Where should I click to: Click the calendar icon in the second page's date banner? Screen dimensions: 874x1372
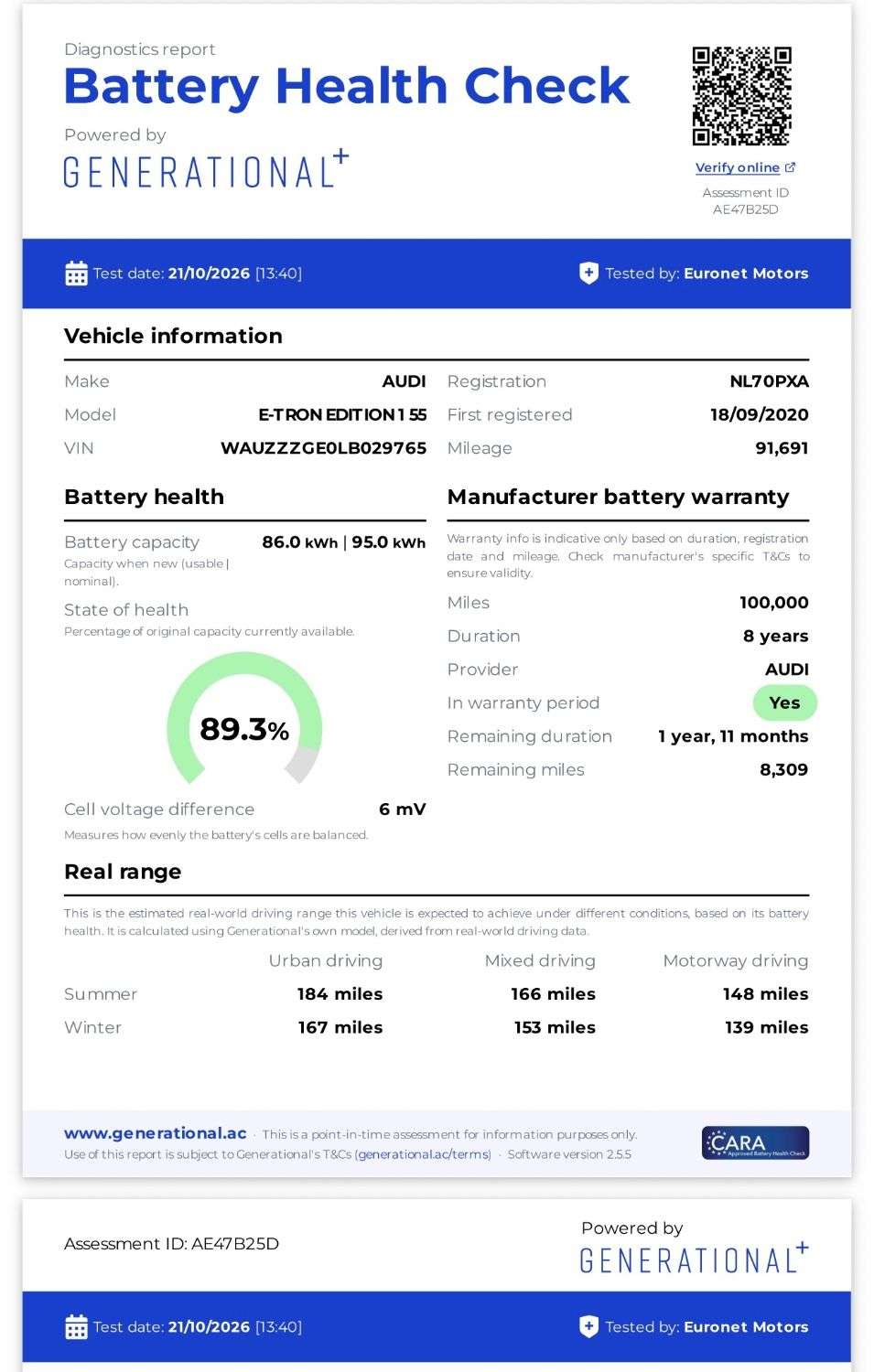coord(76,1327)
